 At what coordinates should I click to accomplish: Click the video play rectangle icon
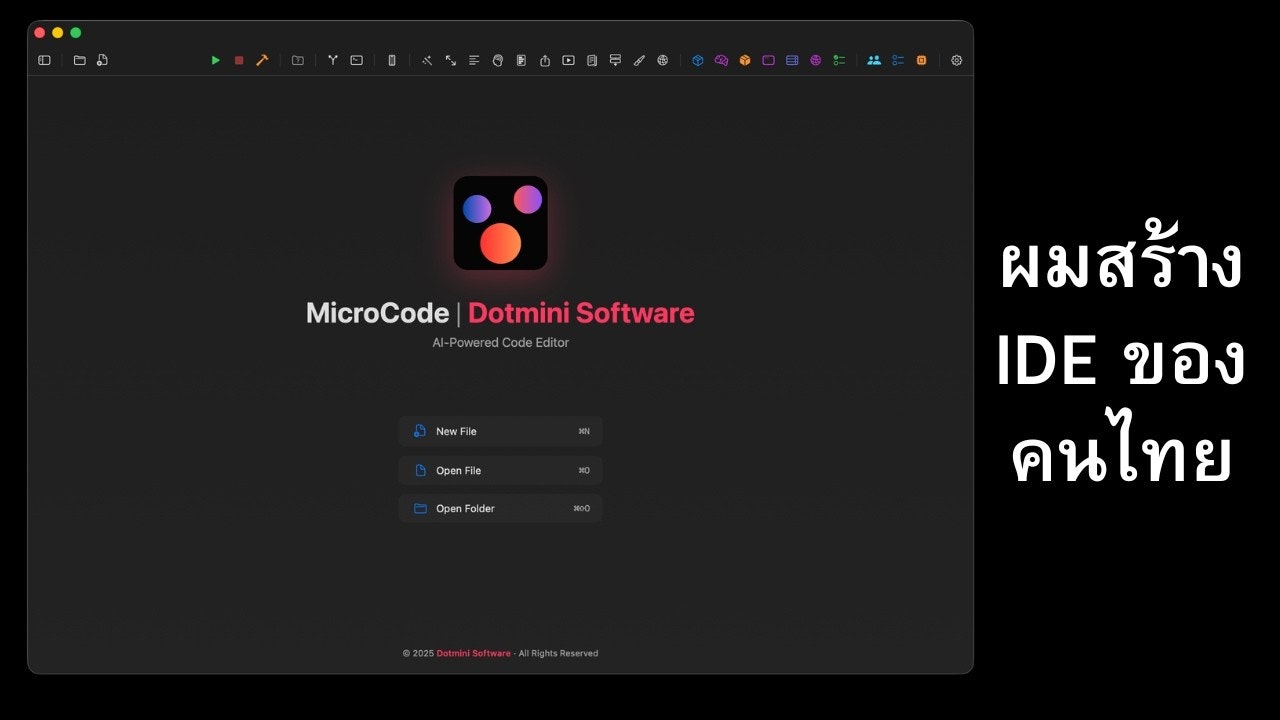568,60
